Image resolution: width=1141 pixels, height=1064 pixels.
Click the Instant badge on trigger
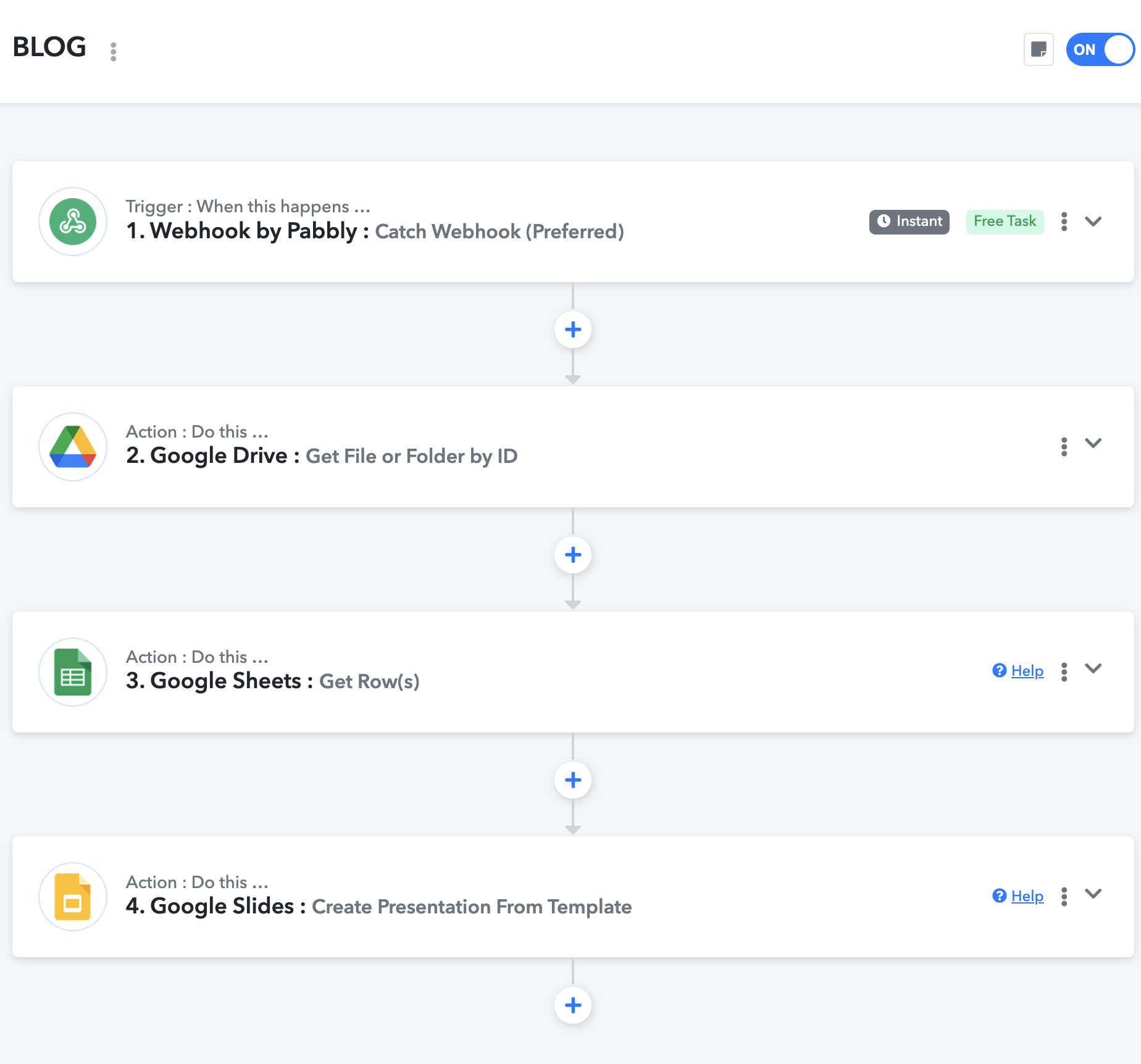click(x=909, y=222)
